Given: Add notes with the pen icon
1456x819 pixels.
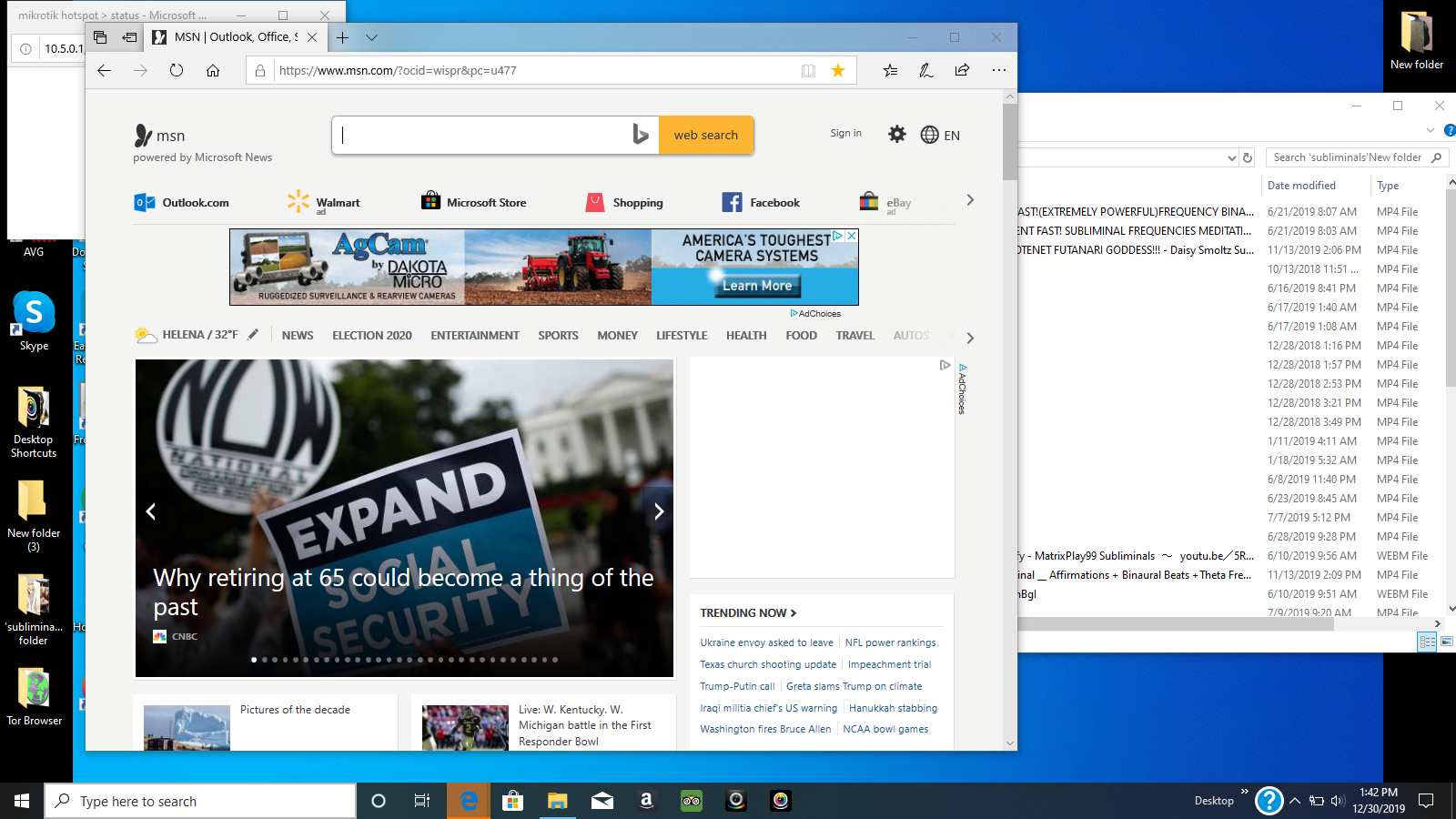Looking at the screenshot, I should point(926,70).
